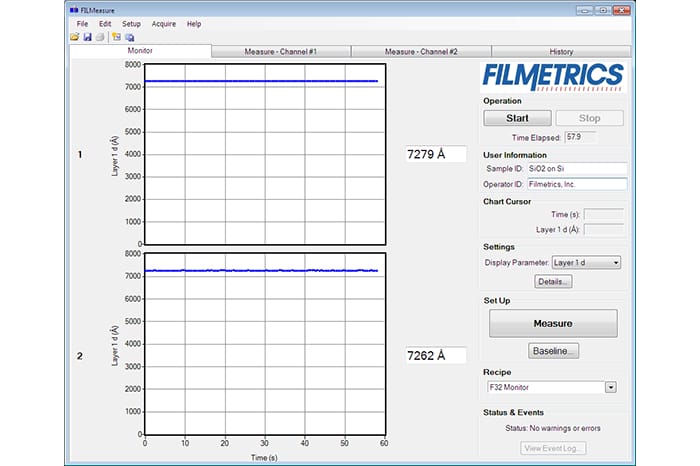Open the Details... settings button
The image size is (700, 466).
tap(552, 282)
